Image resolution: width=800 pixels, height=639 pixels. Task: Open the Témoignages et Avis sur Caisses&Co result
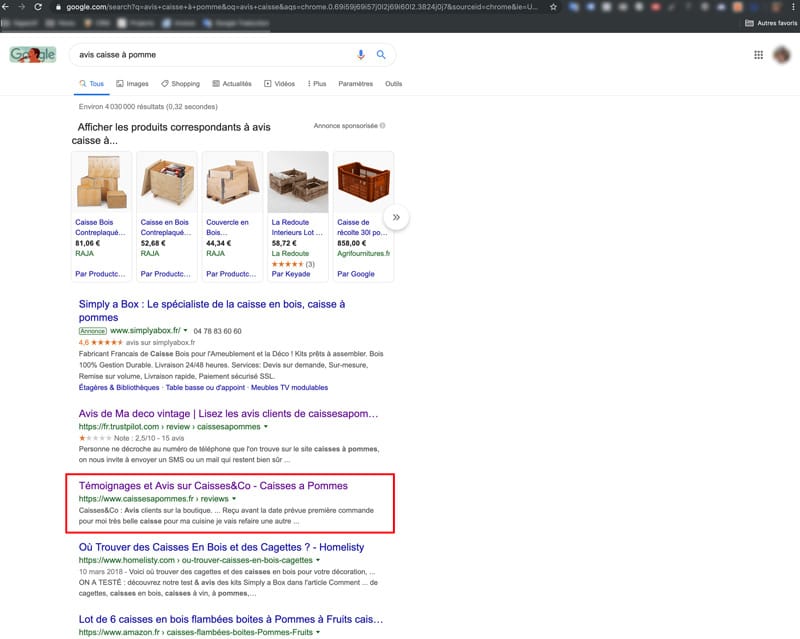pos(212,485)
